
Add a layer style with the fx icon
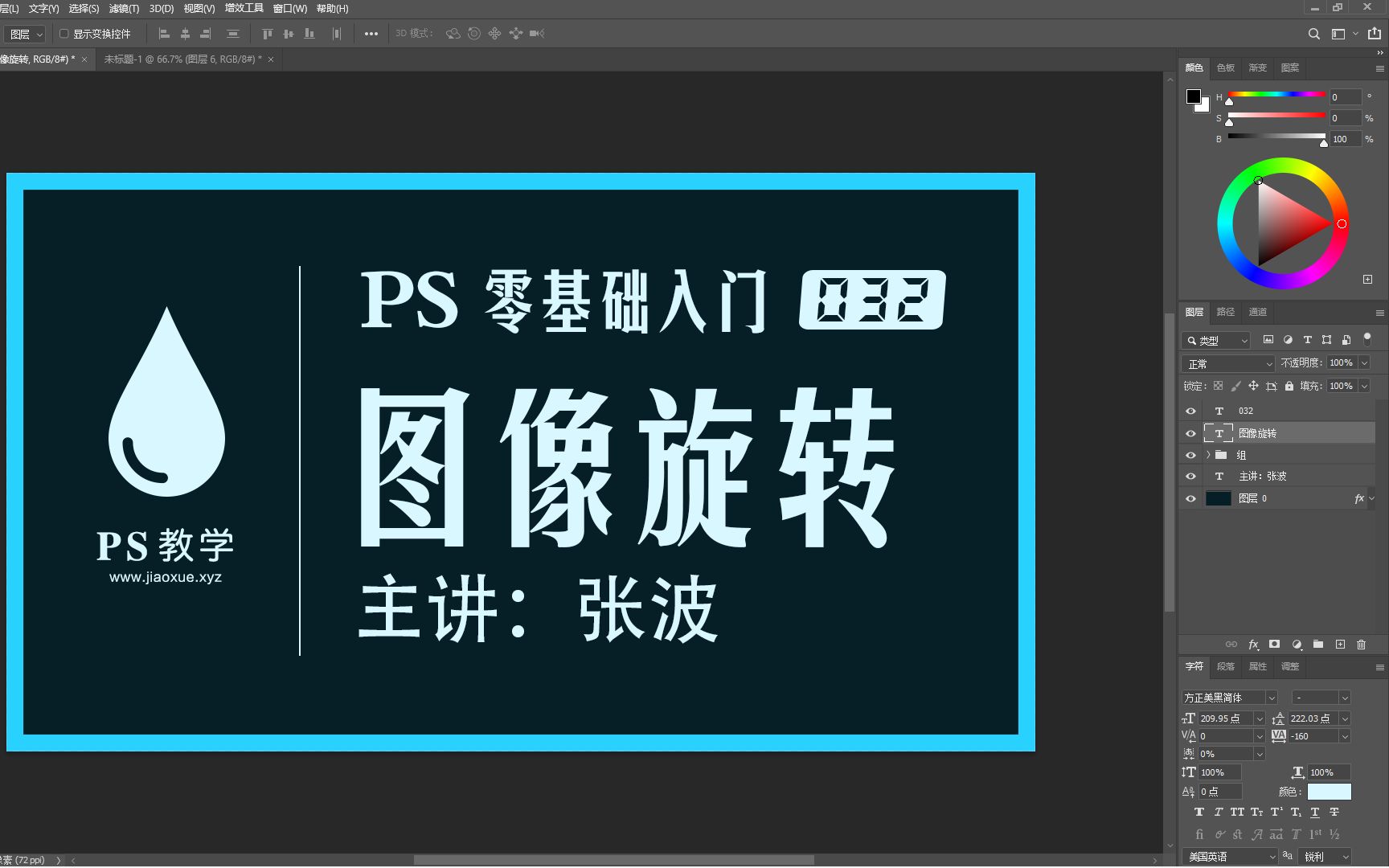tap(1253, 644)
